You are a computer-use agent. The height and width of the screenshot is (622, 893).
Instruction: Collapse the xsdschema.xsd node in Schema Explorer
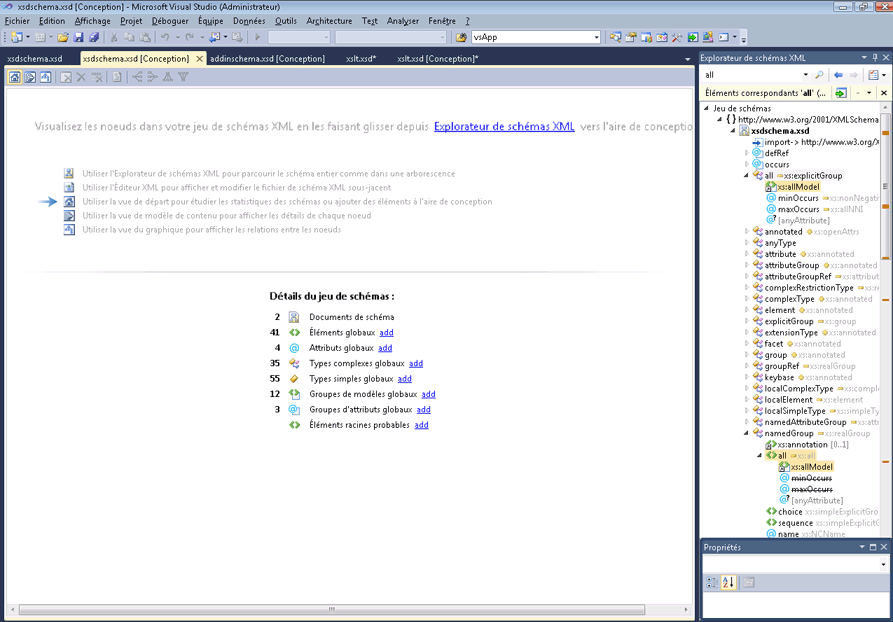(x=731, y=131)
